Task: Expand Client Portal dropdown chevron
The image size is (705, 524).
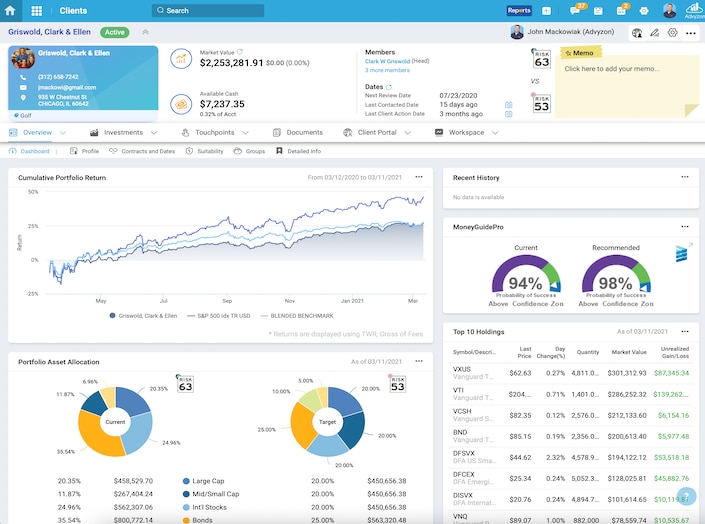Action: click(408, 133)
